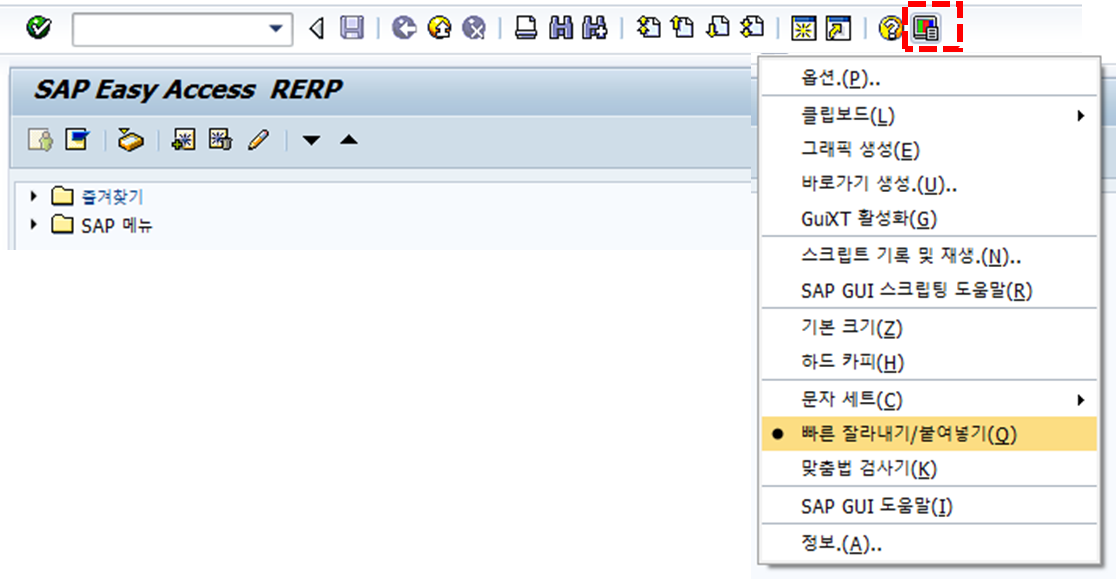Click the Find Next binoculars-plus icon

pyautogui.click(x=595, y=28)
